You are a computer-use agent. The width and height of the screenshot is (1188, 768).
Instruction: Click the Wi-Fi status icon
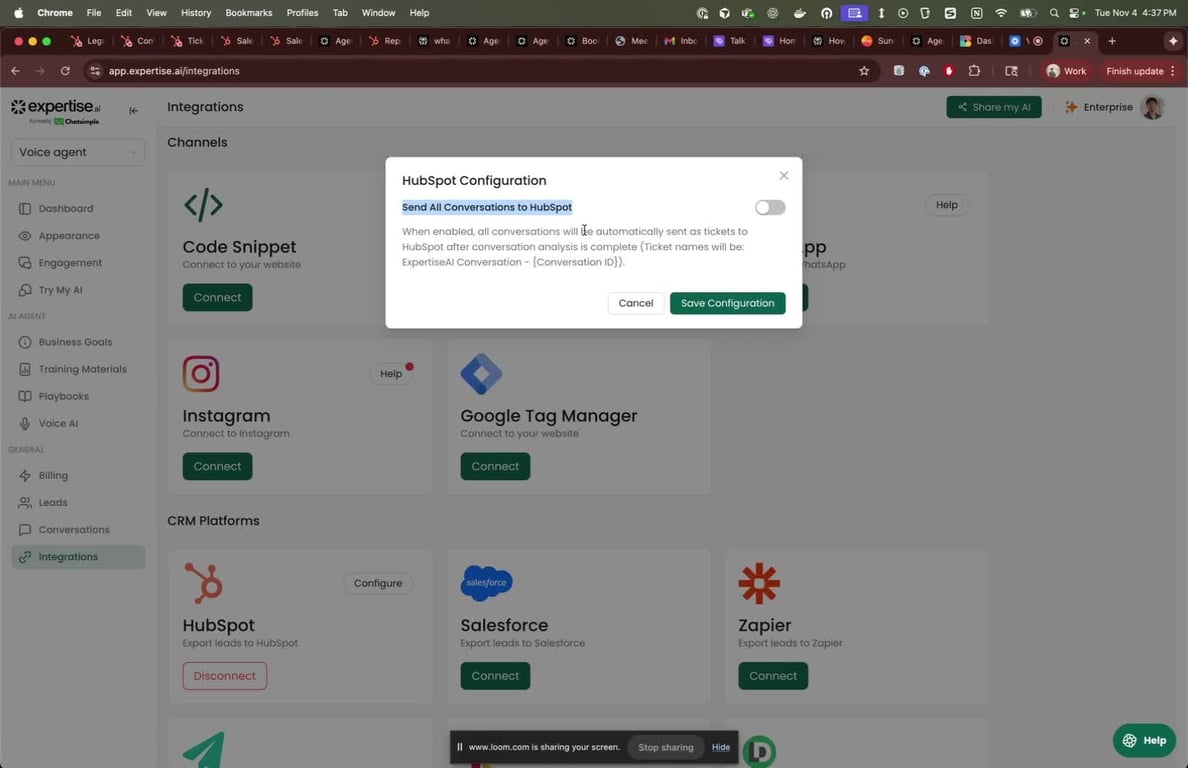click(x=1001, y=13)
